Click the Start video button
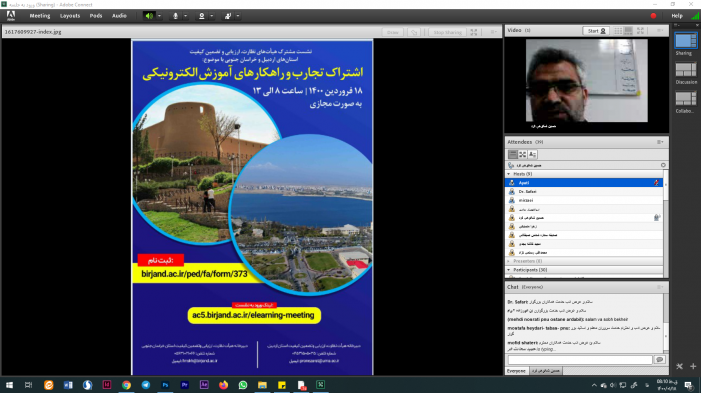701x393 pixels. [596, 31]
